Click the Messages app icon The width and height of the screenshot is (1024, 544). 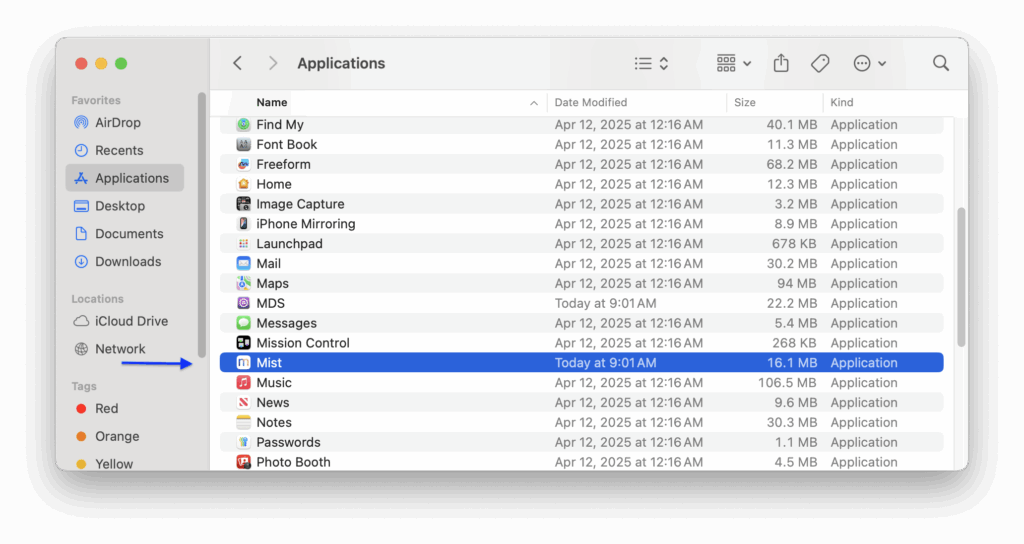pyautogui.click(x=244, y=323)
